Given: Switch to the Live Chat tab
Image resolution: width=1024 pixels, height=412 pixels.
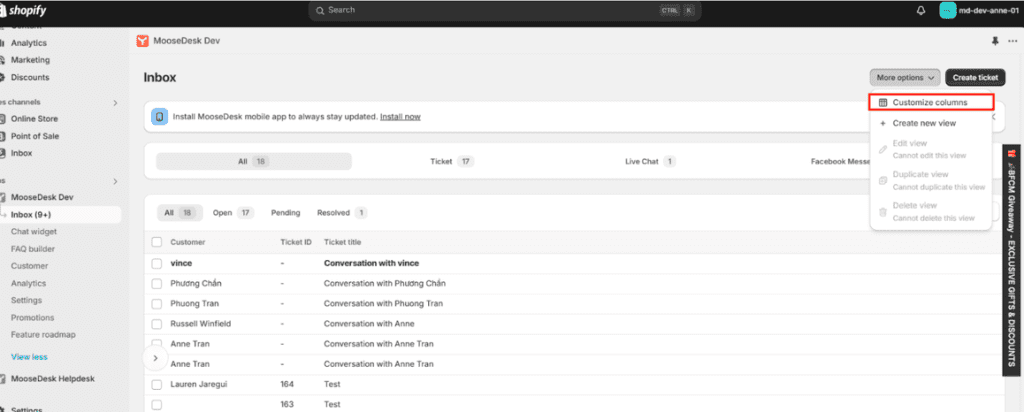Looking at the screenshot, I should pyautogui.click(x=650, y=161).
